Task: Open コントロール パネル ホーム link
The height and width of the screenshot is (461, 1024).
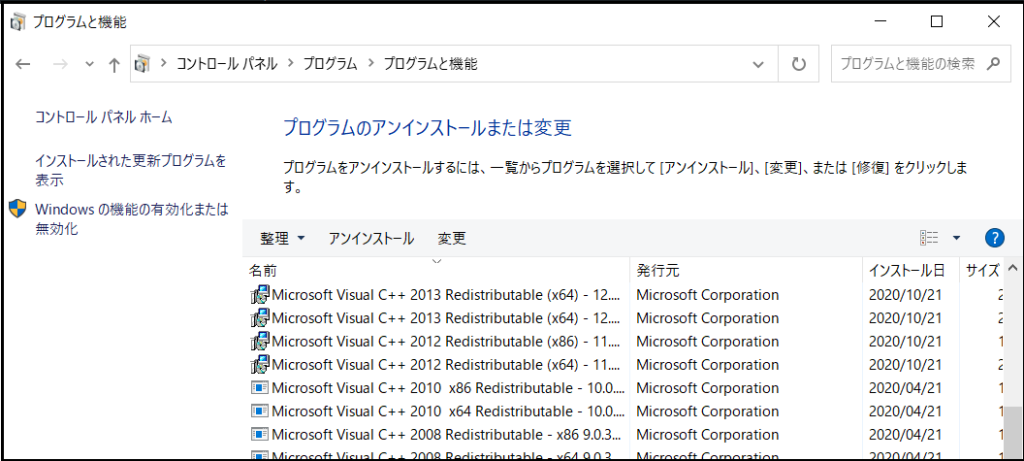Action: 104,117
